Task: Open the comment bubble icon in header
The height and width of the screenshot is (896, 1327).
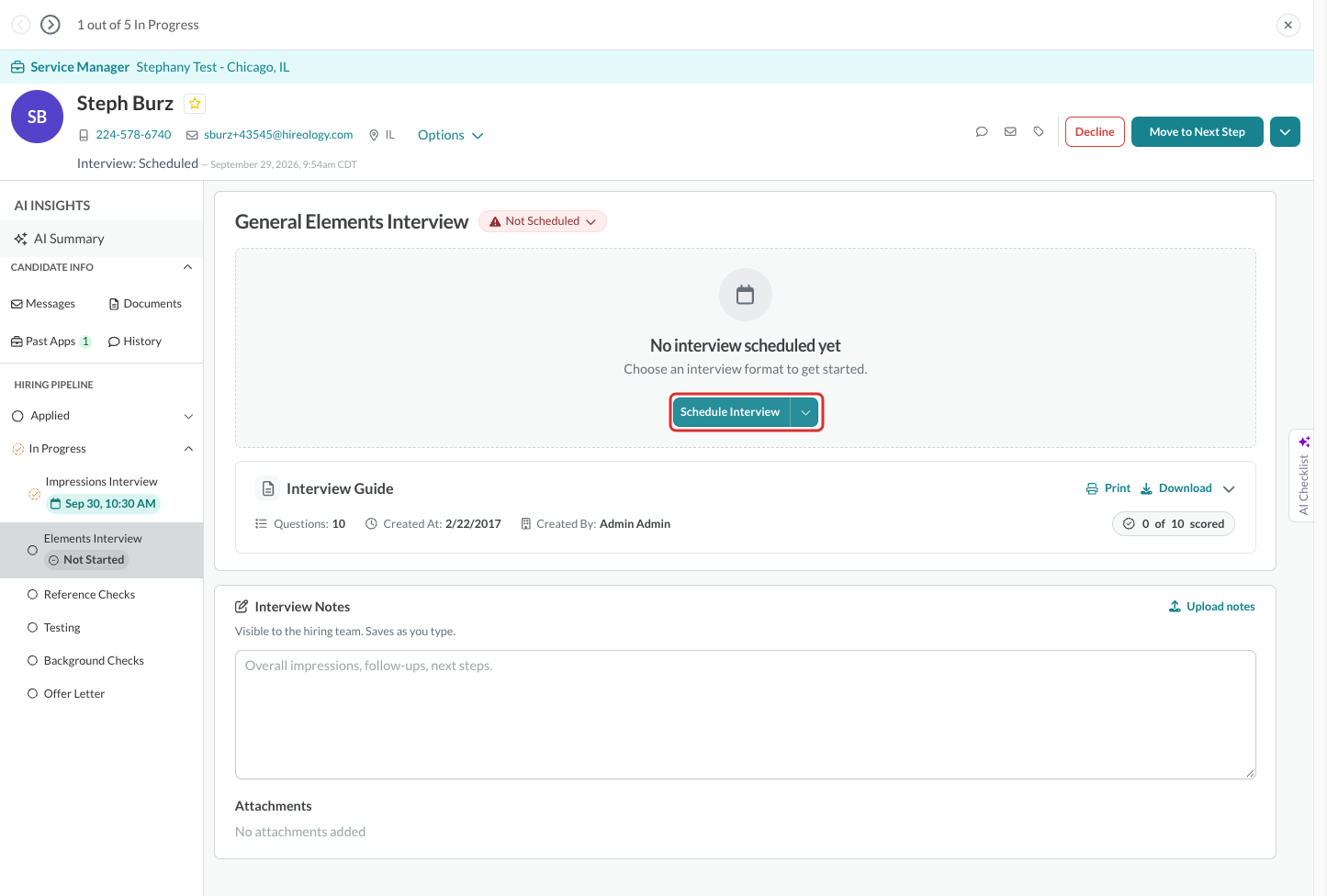Action: (982, 132)
